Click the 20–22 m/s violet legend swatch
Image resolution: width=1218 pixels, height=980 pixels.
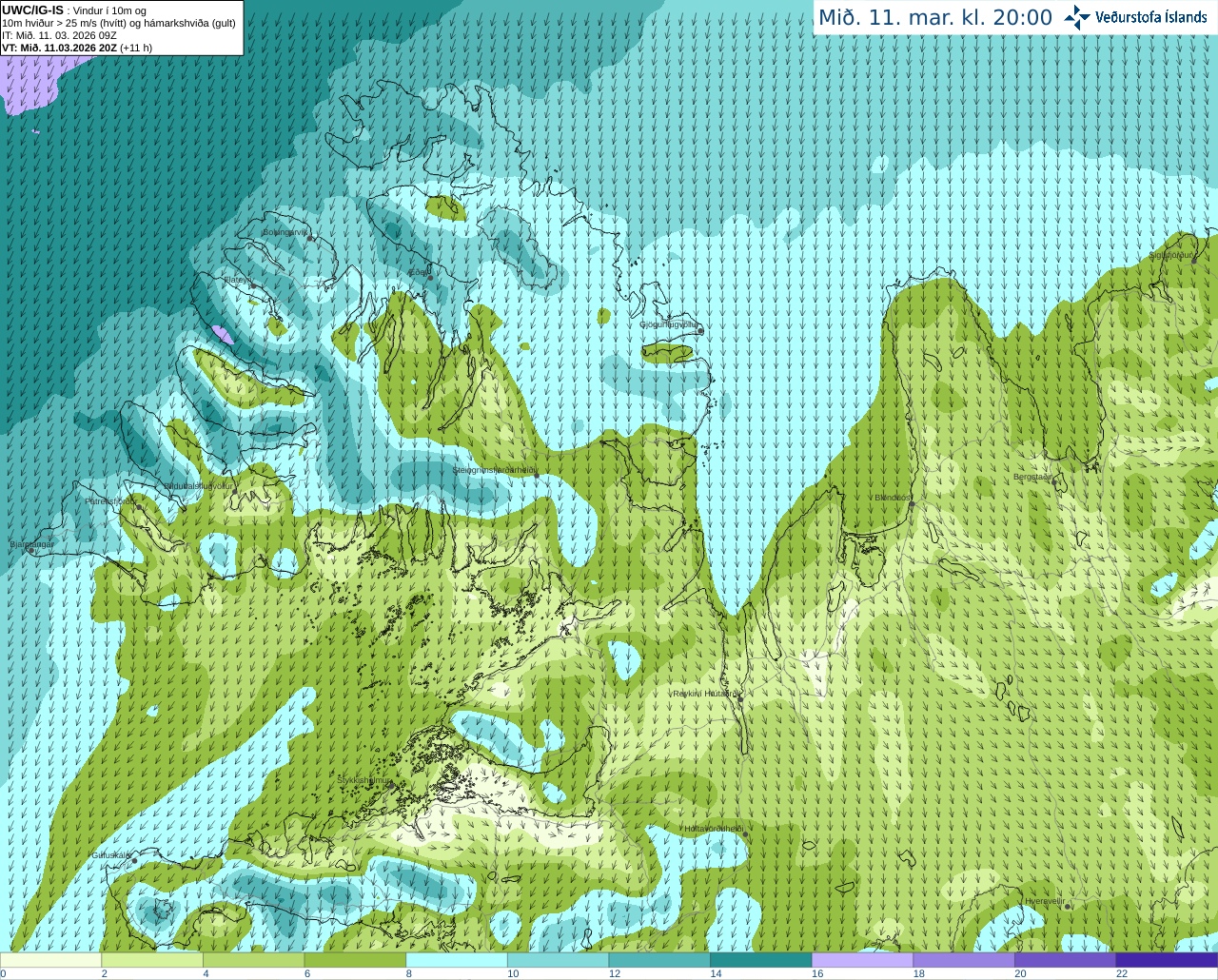click(x=1066, y=960)
